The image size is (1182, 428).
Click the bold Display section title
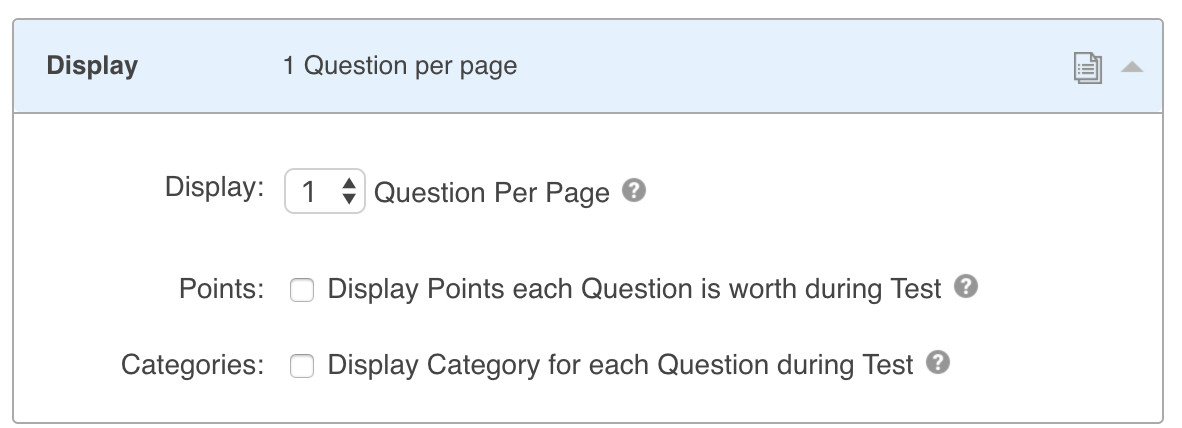point(93,67)
